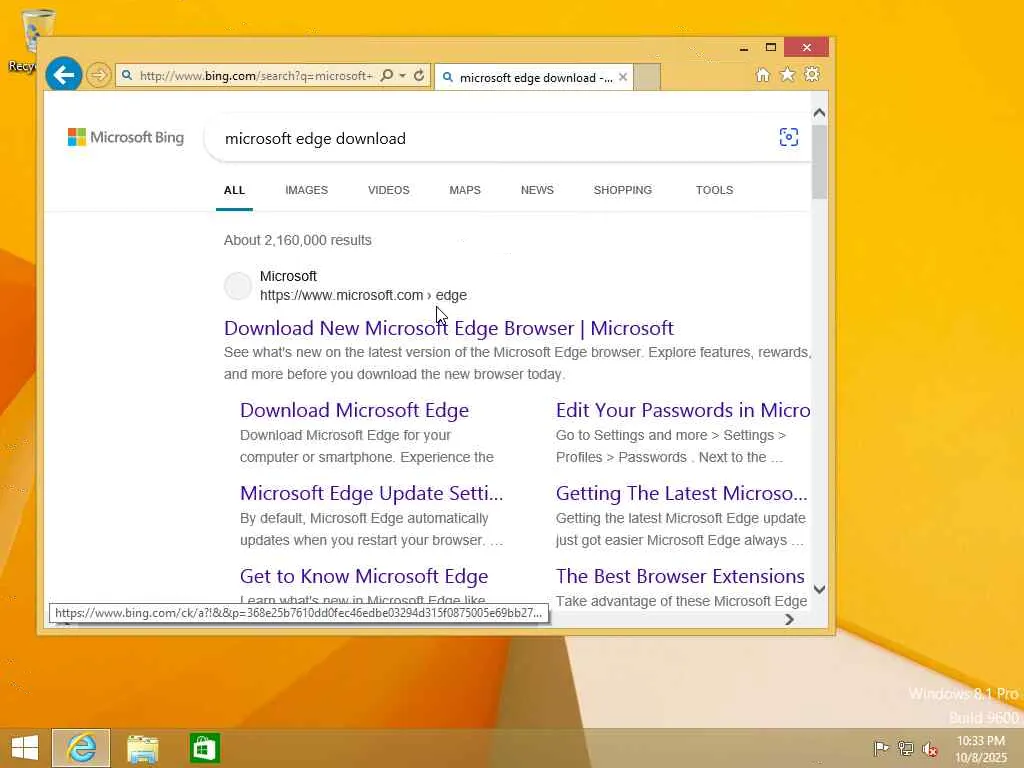Click the muted volume tray icon
The height and width of the screenshot is (768, 1024).
coord(930,749)
